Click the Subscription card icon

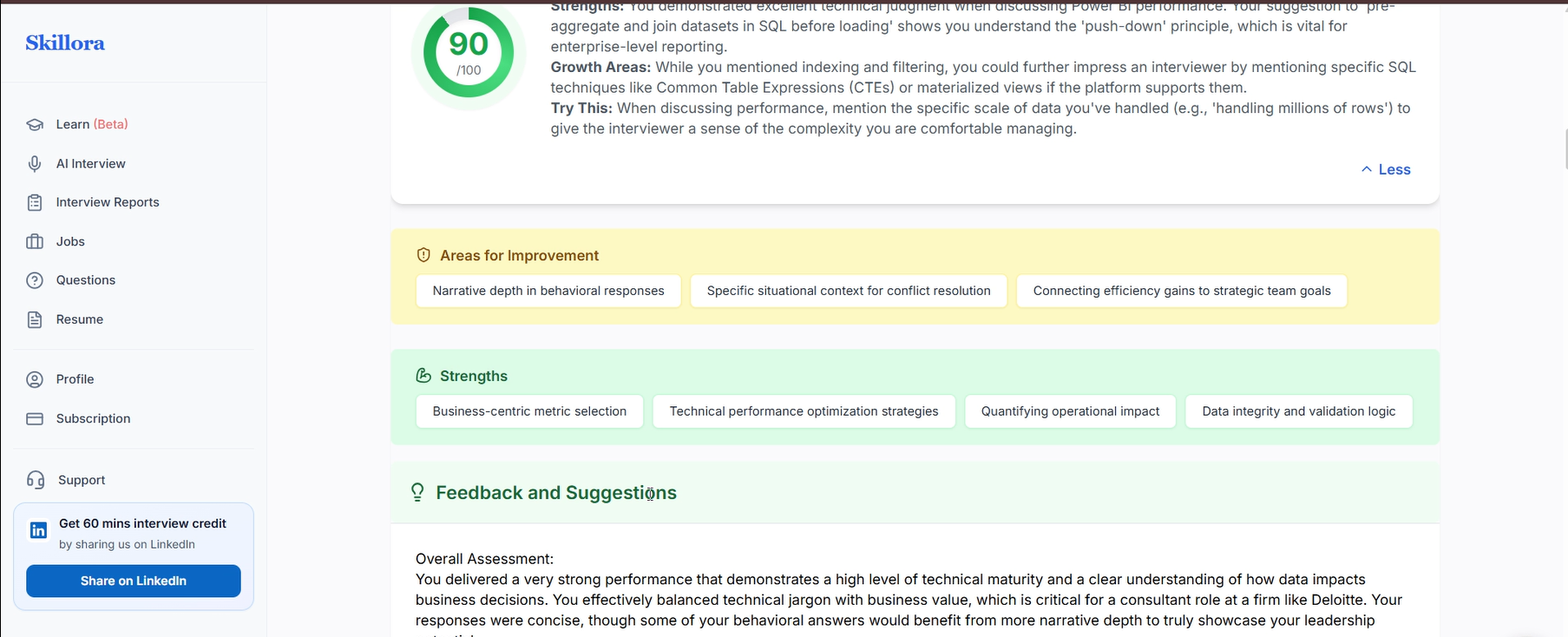pos(35,418)
